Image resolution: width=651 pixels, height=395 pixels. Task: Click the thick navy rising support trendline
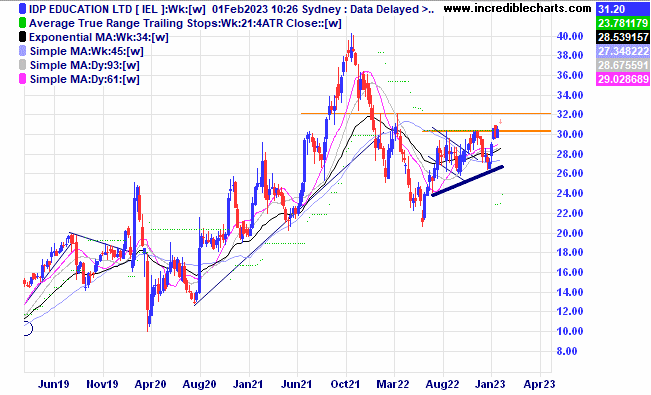(x=467, y=181)
